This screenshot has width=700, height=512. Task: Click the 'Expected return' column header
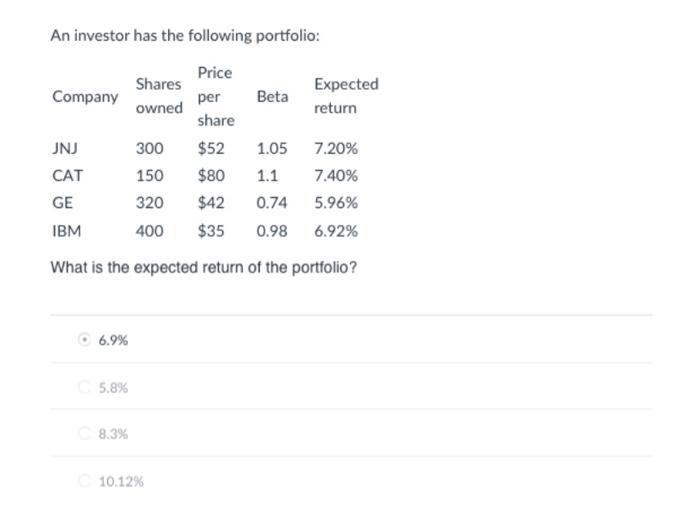point(345,96)
